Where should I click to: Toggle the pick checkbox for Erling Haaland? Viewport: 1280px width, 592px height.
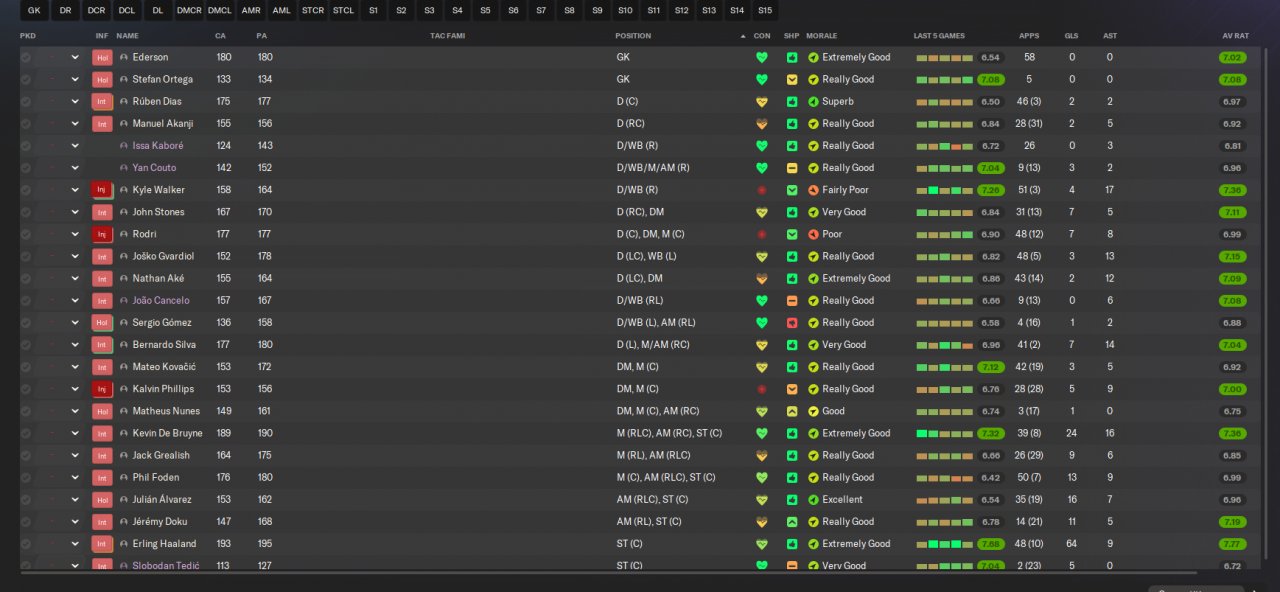26,544
